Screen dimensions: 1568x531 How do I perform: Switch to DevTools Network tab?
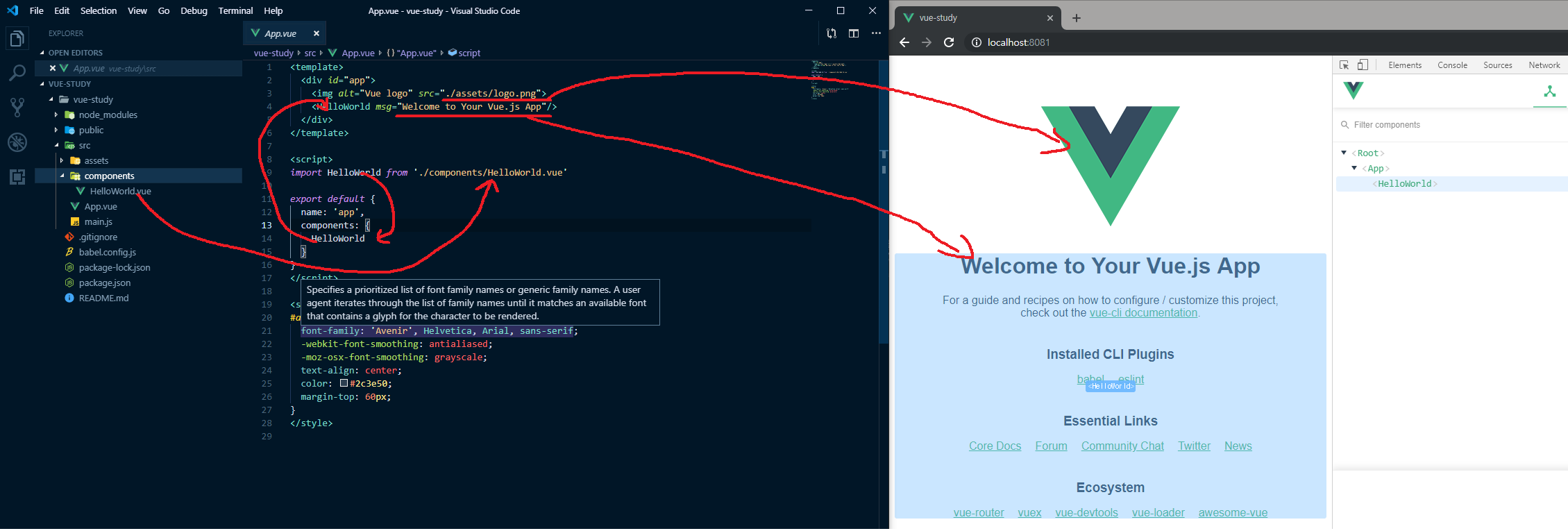tap(1544, 65)
